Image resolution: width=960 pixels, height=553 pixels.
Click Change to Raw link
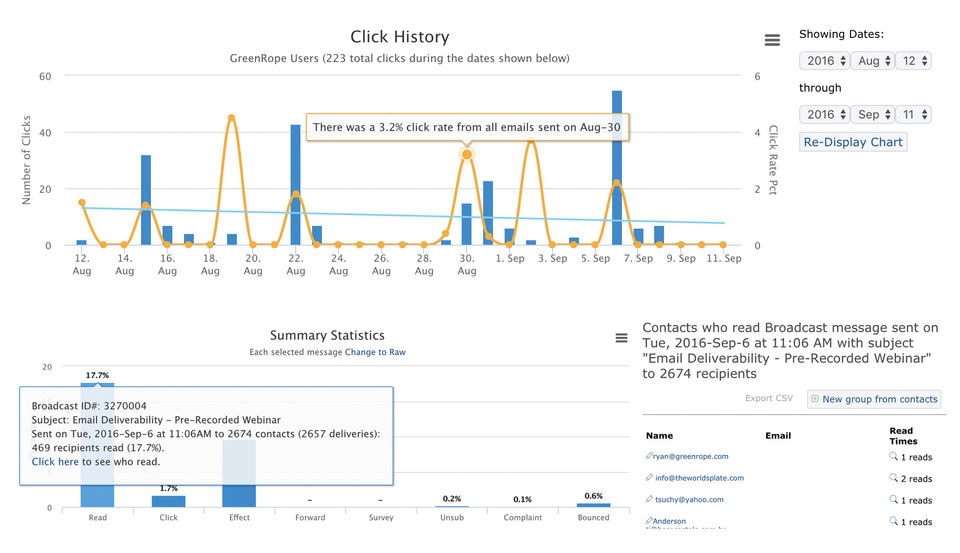(x=375, y=352)
